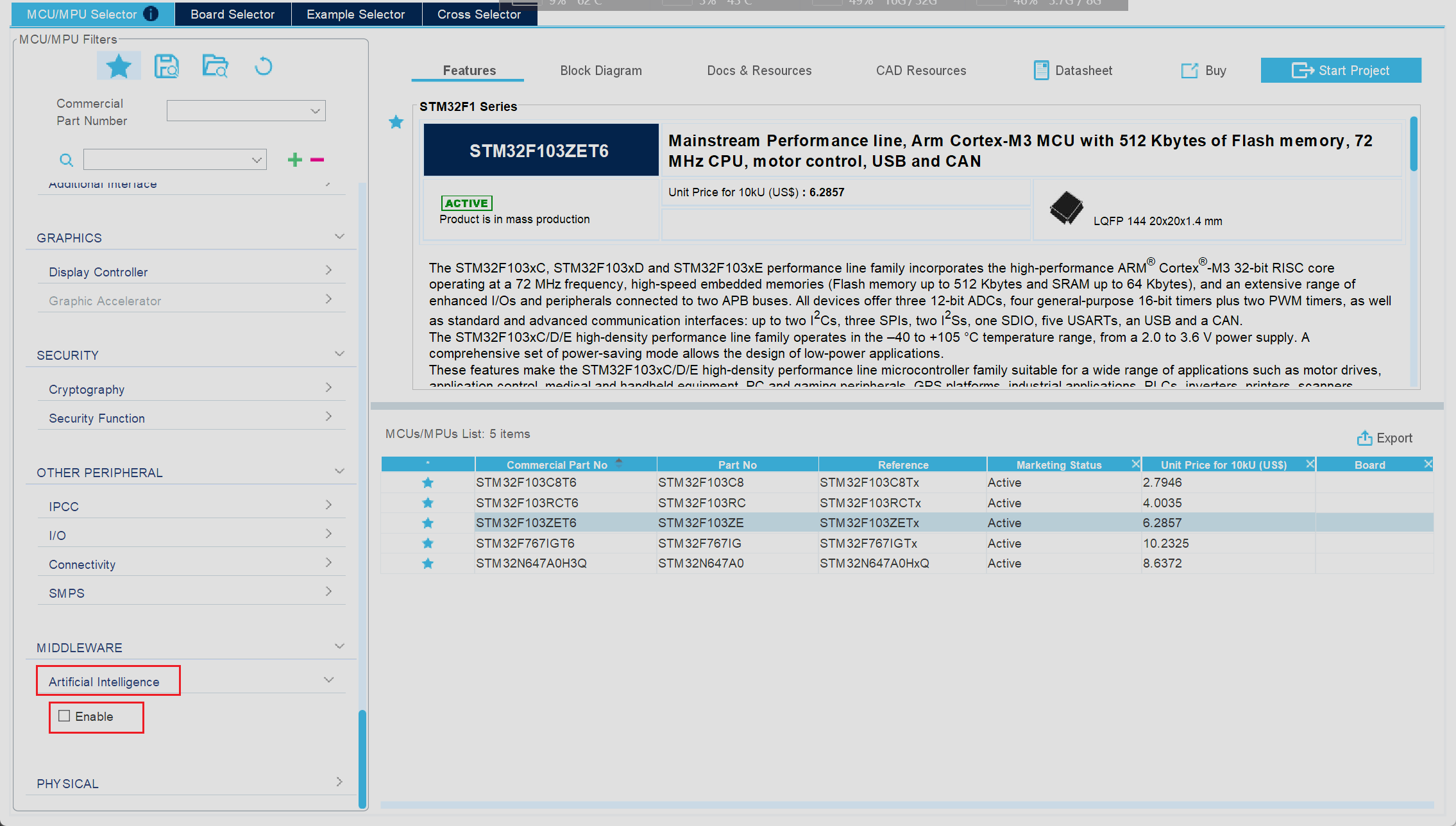This screenshot has width=1456, height=826.
Task: Enable the Artificial Intelligence checkbox
Action: coord(64,716)
